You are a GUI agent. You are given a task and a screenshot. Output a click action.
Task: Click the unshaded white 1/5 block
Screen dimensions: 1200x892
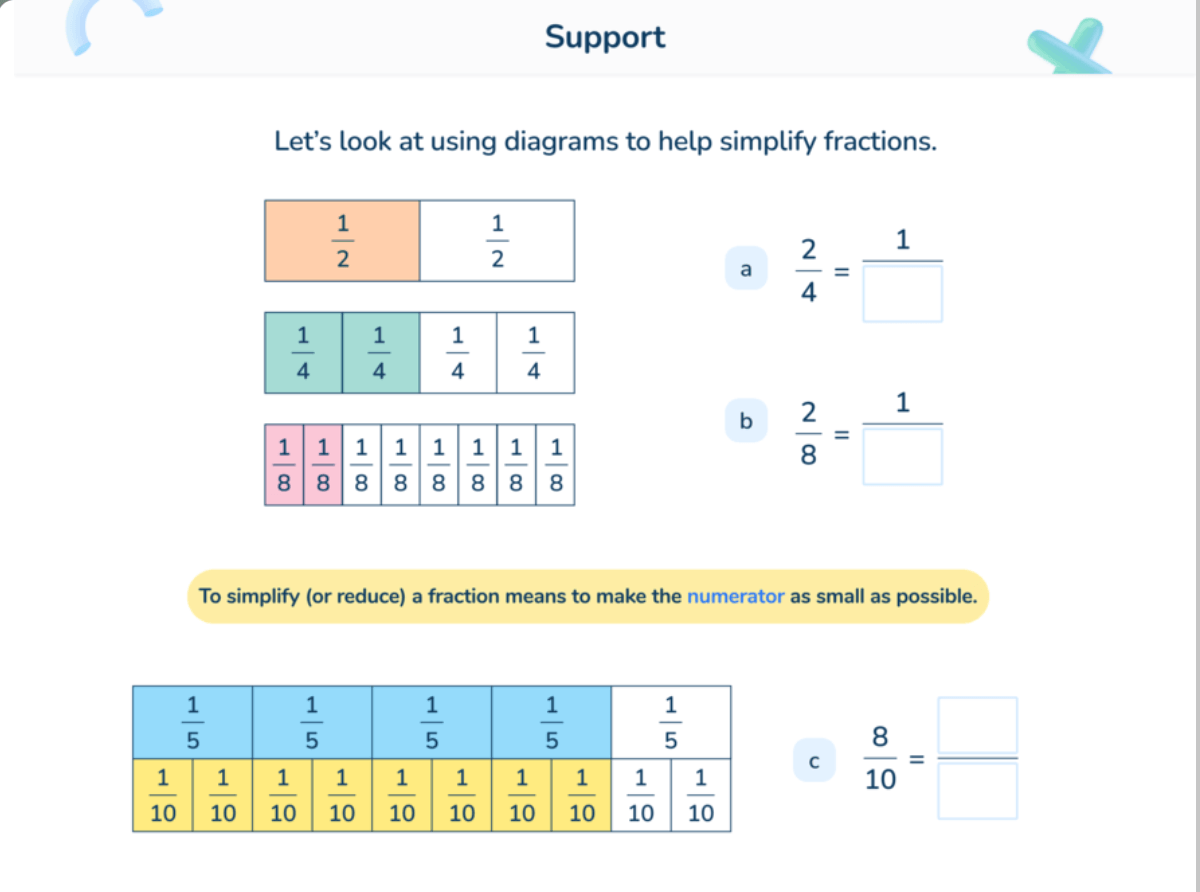671,722
